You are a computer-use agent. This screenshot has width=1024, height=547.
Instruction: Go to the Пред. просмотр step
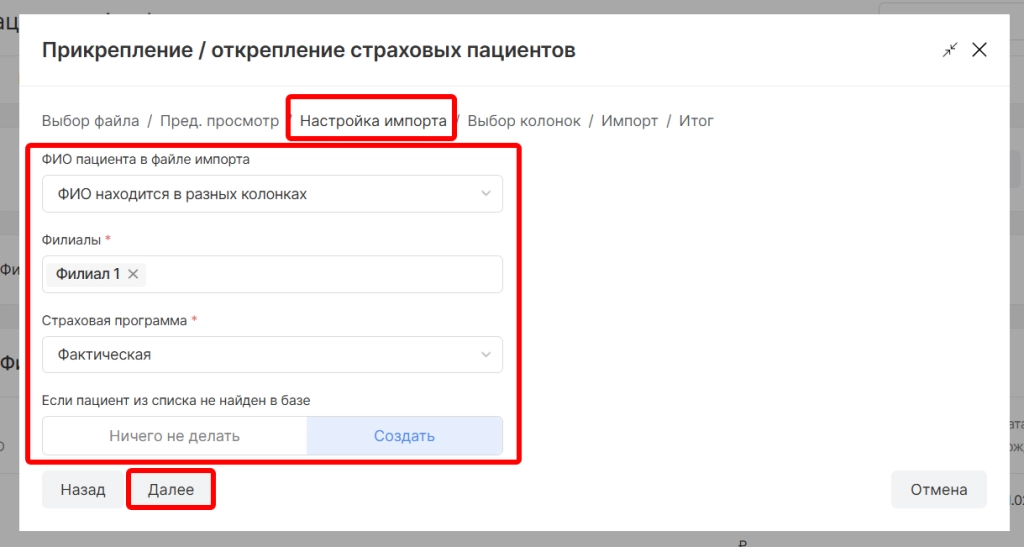coord(219,121)
